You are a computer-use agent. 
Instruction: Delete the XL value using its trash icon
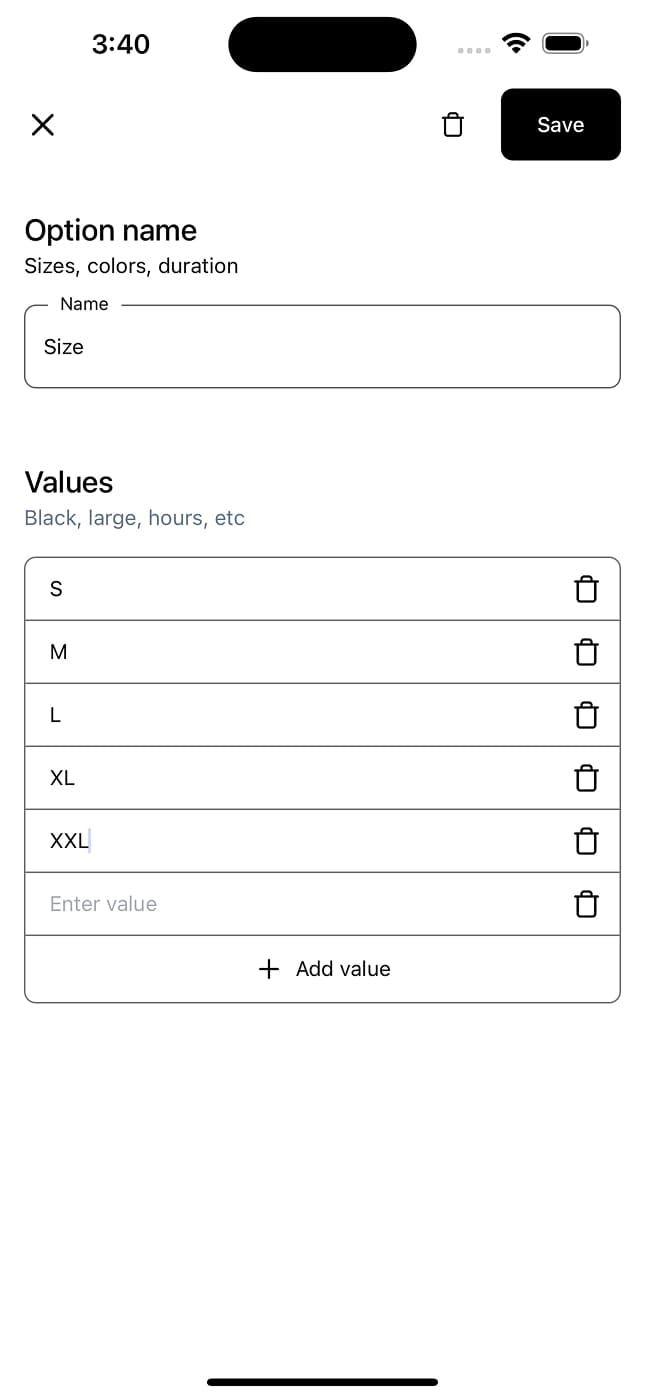coord(586,778)
